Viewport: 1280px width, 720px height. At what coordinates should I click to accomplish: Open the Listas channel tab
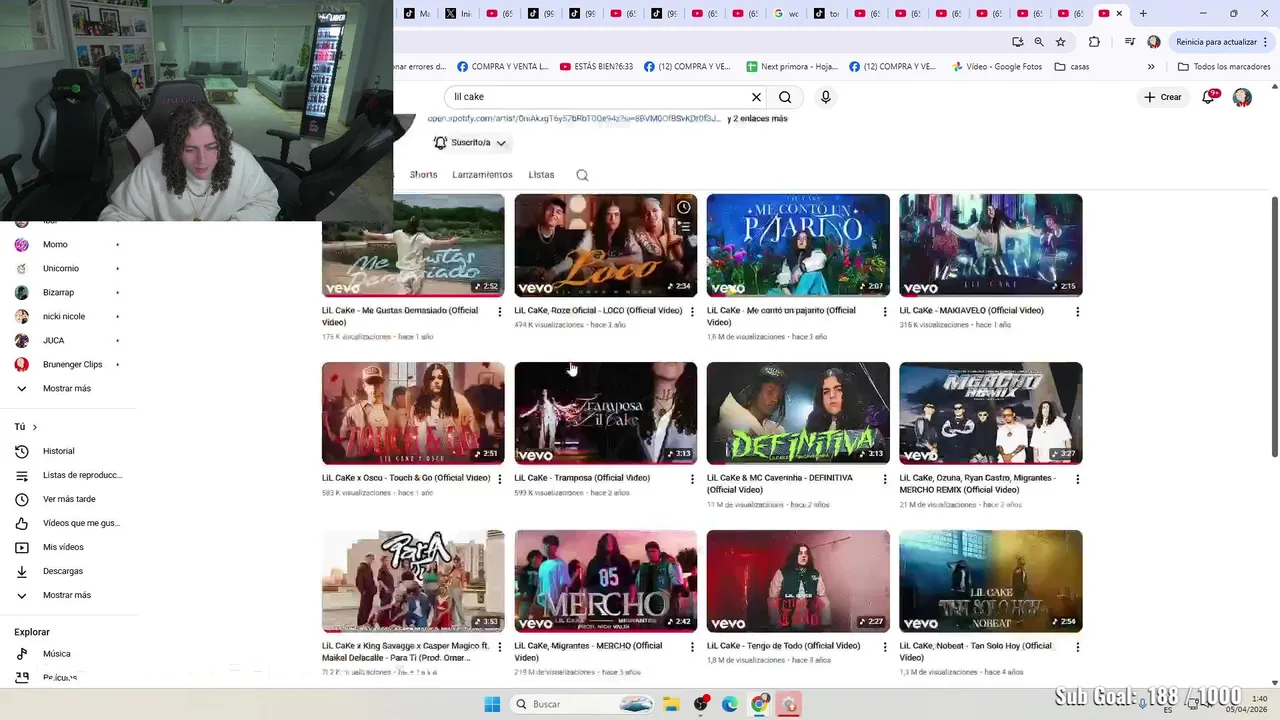[541, 174]
